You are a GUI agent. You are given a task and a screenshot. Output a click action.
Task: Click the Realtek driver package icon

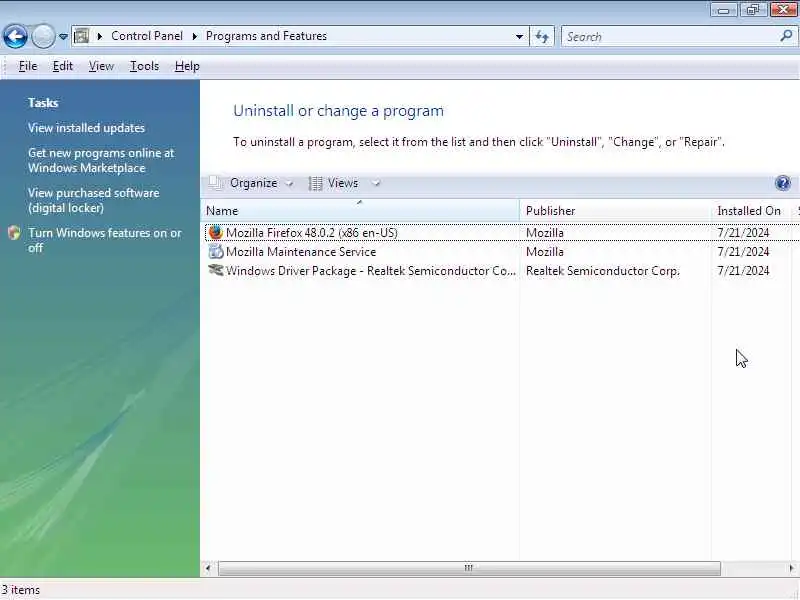(x=216, y=270)
